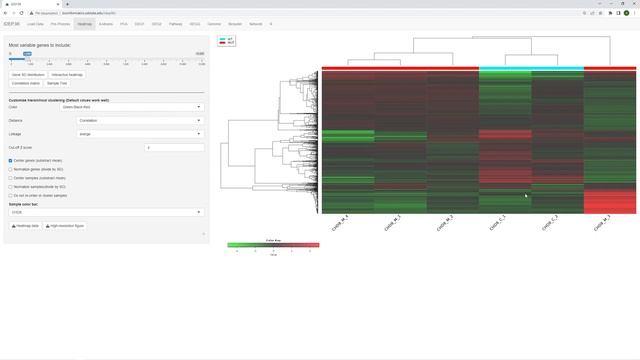This screenshot has height=360, width=640.
Task: Click the browser forward arrow
Action: (13, 13)
